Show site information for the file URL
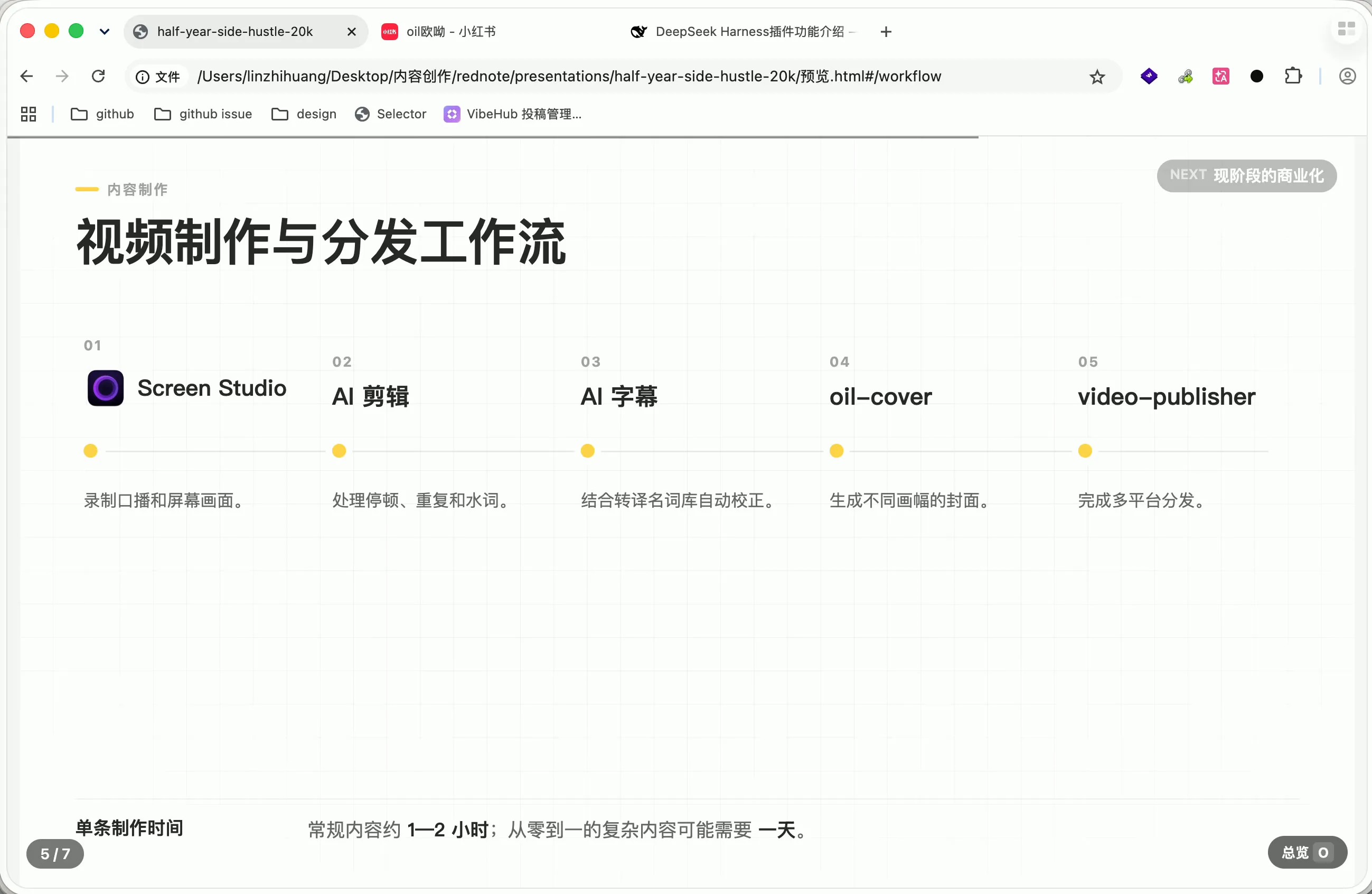 tap(158, 77)
